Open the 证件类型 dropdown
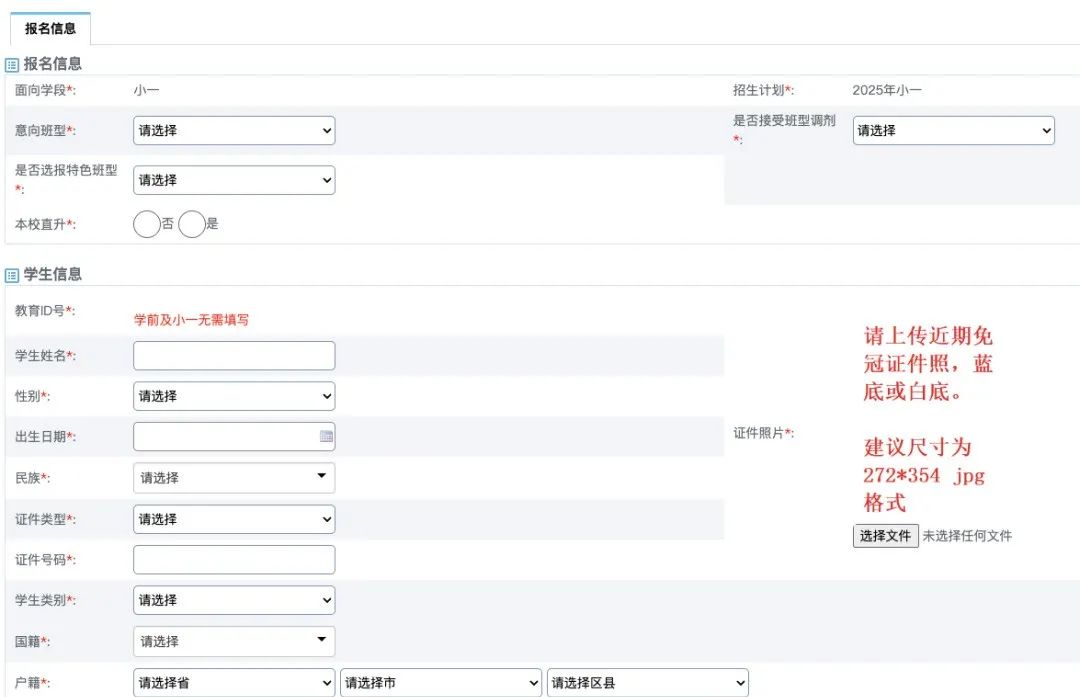 coord(234,520)
